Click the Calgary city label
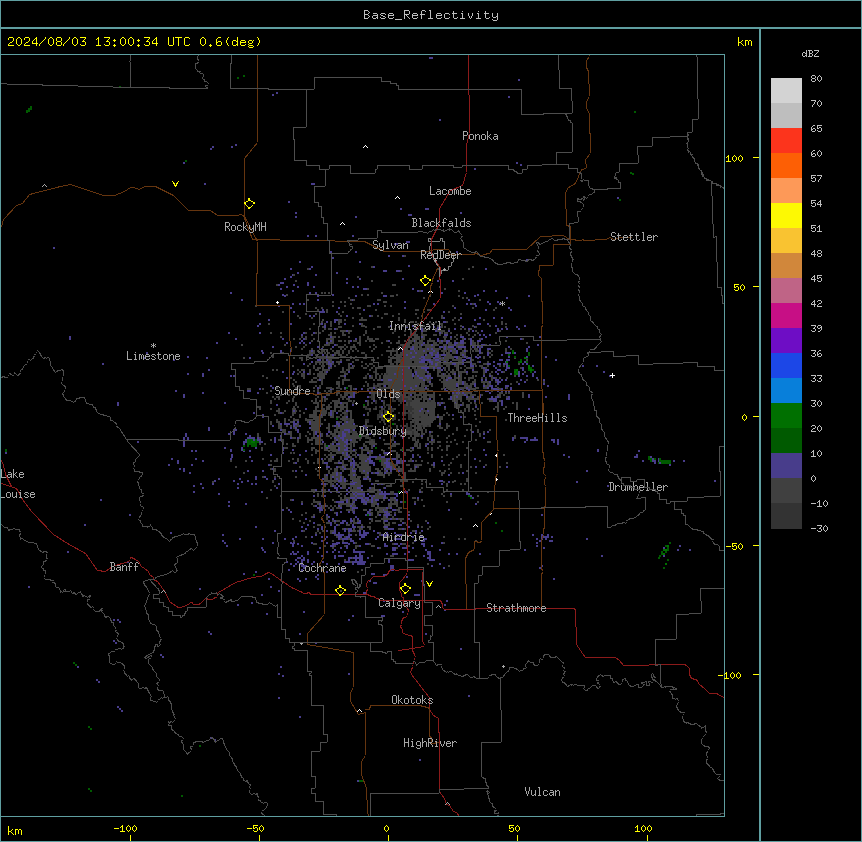862x842 pixels. coord(400,603)
